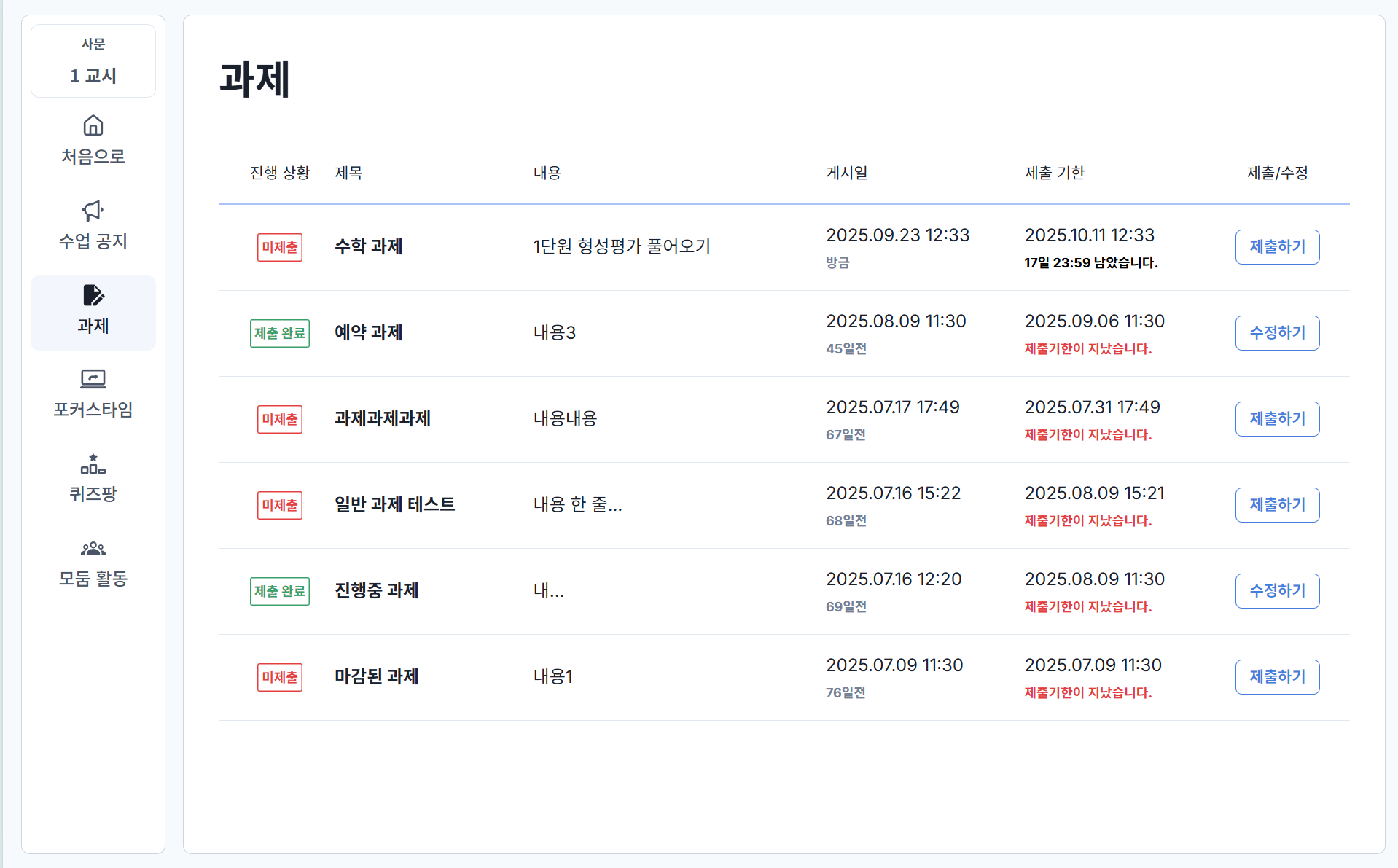
Task: Click the 게시일 column header
Action: 846,173
